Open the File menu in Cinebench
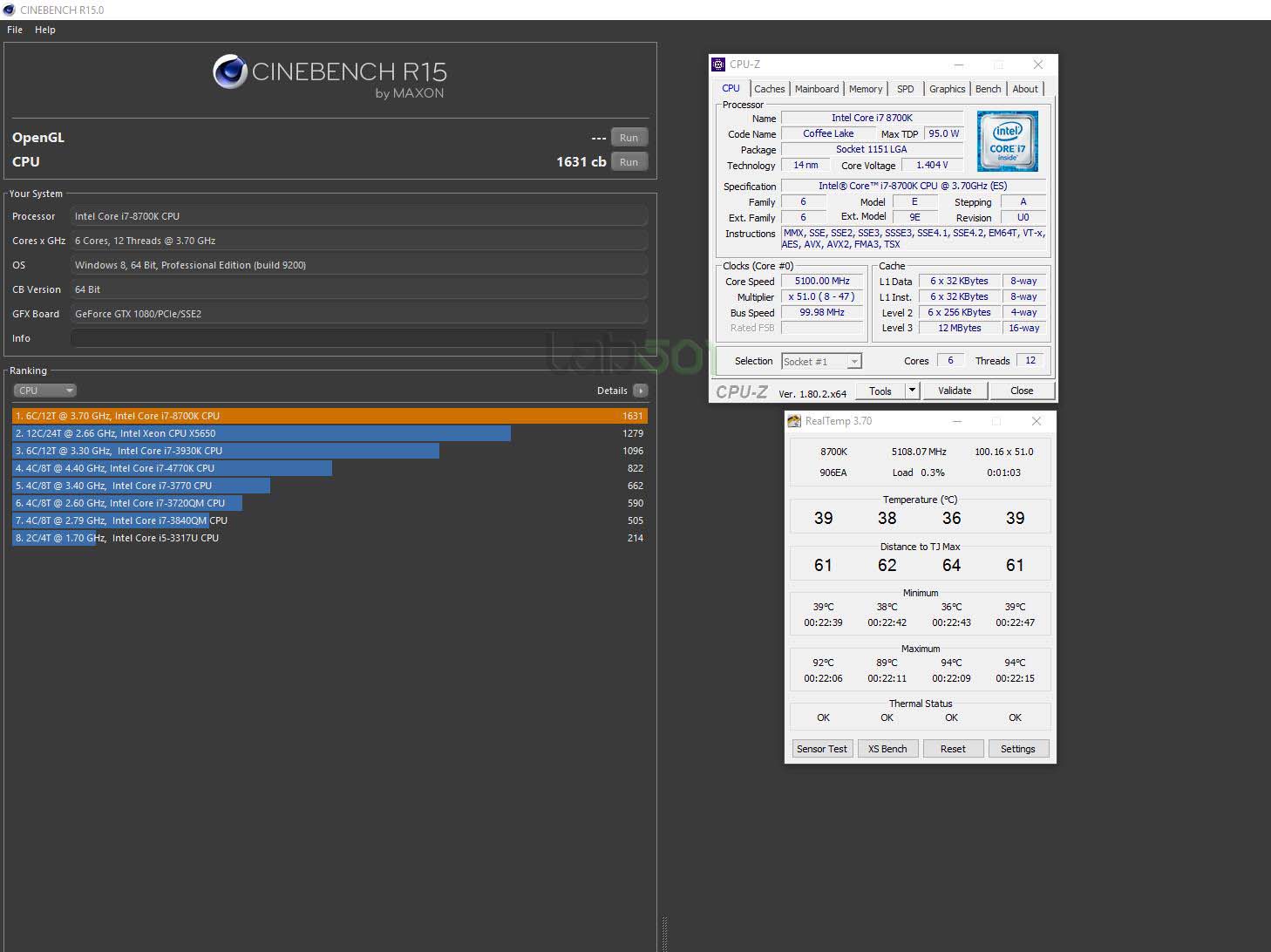The height and width of the screenshot is (952, 1271). 15,30
